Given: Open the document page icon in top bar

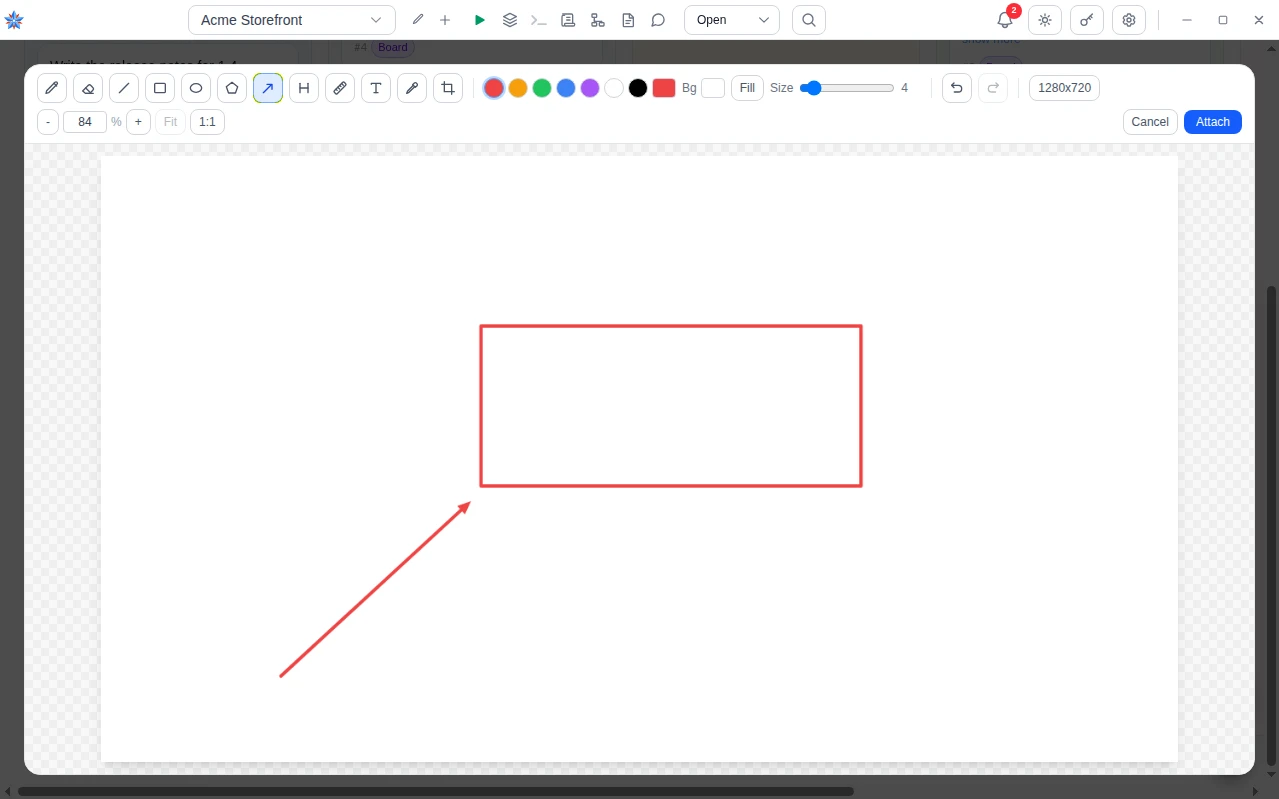Looking at the screenshot, I should [628, 20].
